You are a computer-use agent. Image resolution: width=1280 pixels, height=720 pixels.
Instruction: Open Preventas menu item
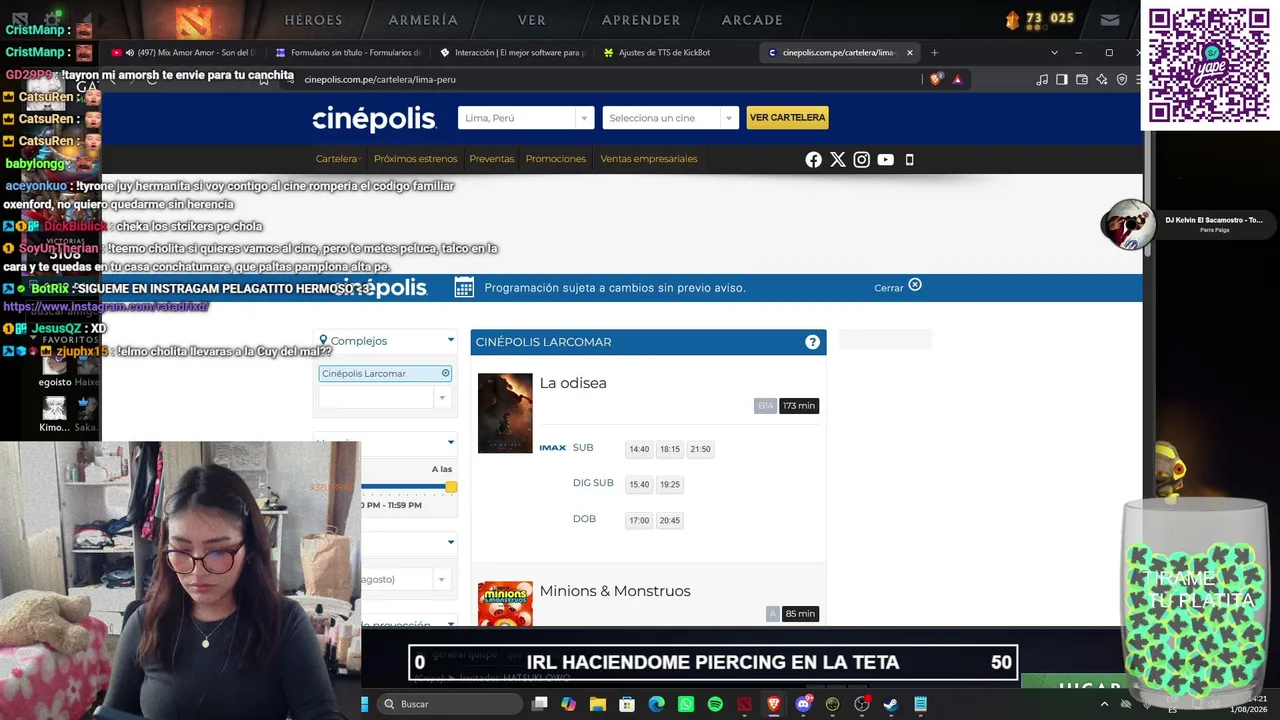pos(492,159)
